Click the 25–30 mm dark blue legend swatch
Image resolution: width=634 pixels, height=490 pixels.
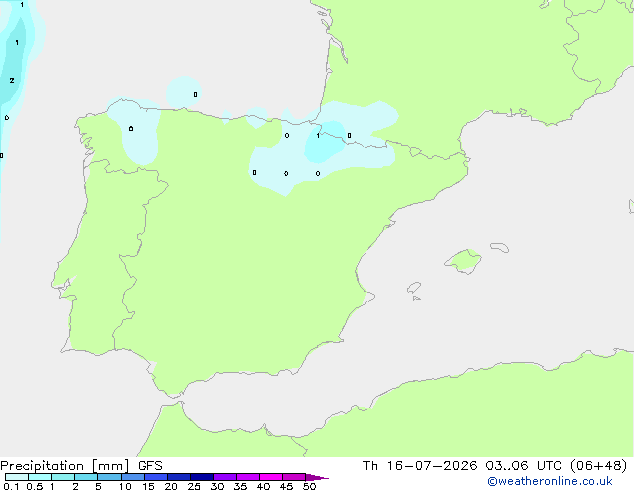[x=202, y=477]
